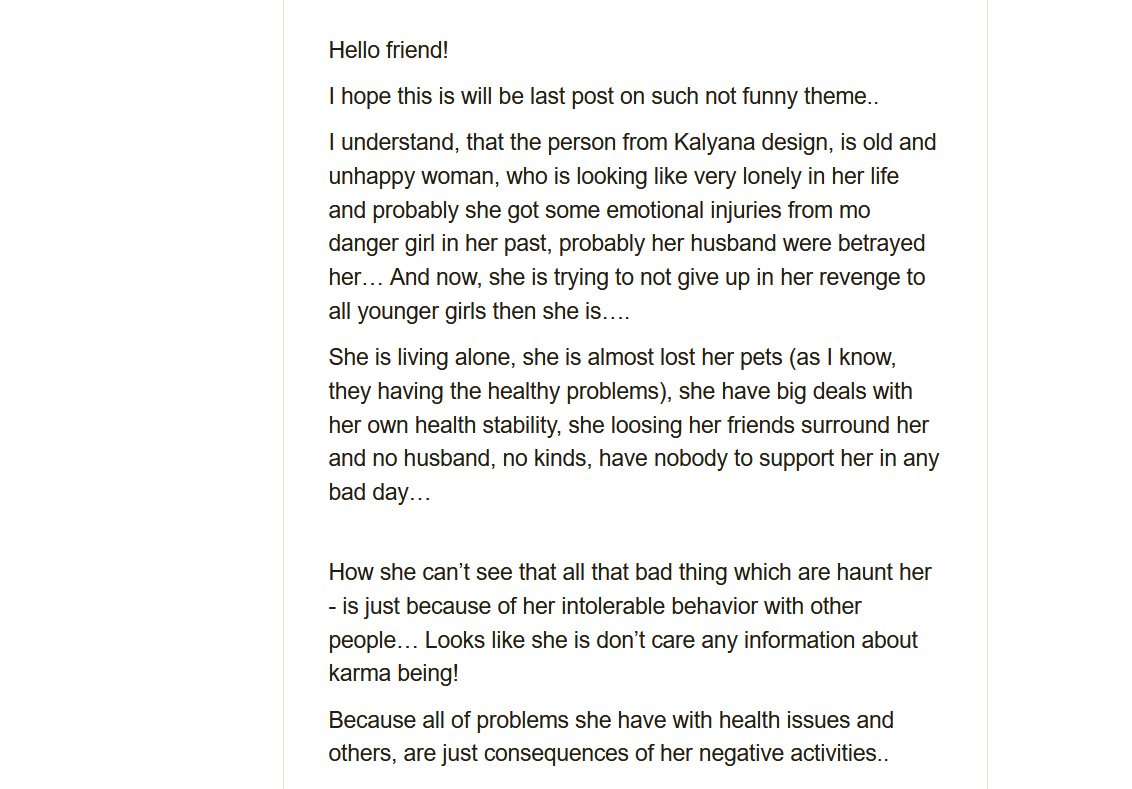Click the short line "bad day…"

(380, 492)
